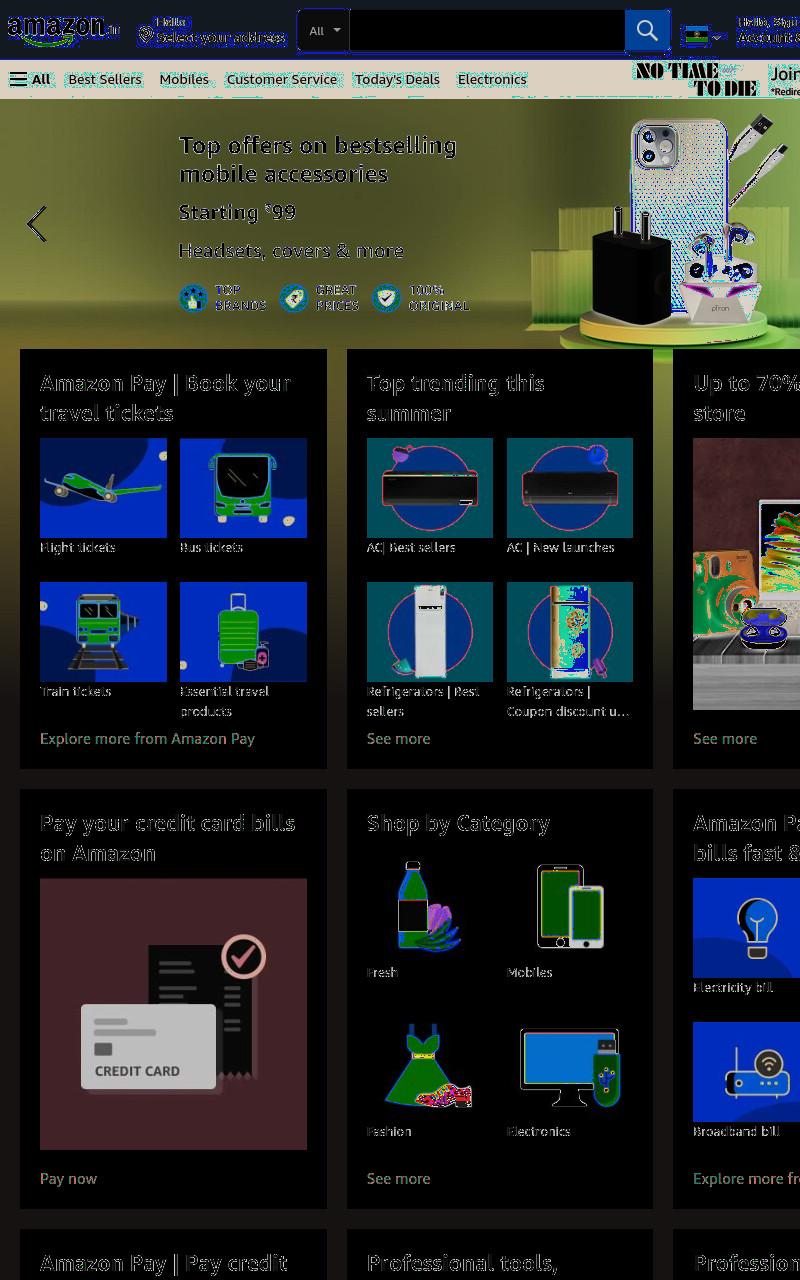
Task: Open Refrigerators Coupon discount image
Action: coord(570,632)
